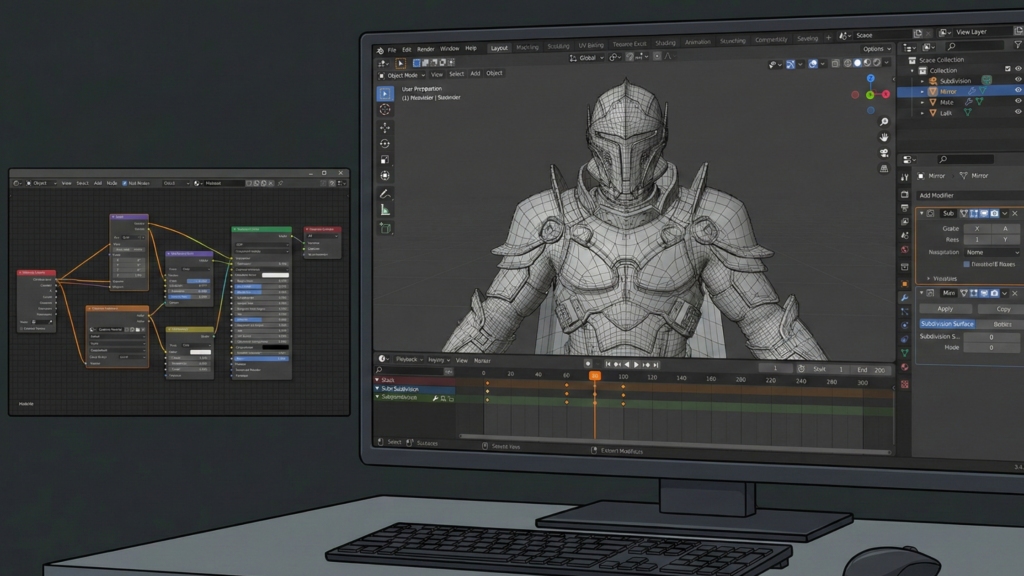
Task: Switch to the Animation workspace tab
Action: coord(697,43)
